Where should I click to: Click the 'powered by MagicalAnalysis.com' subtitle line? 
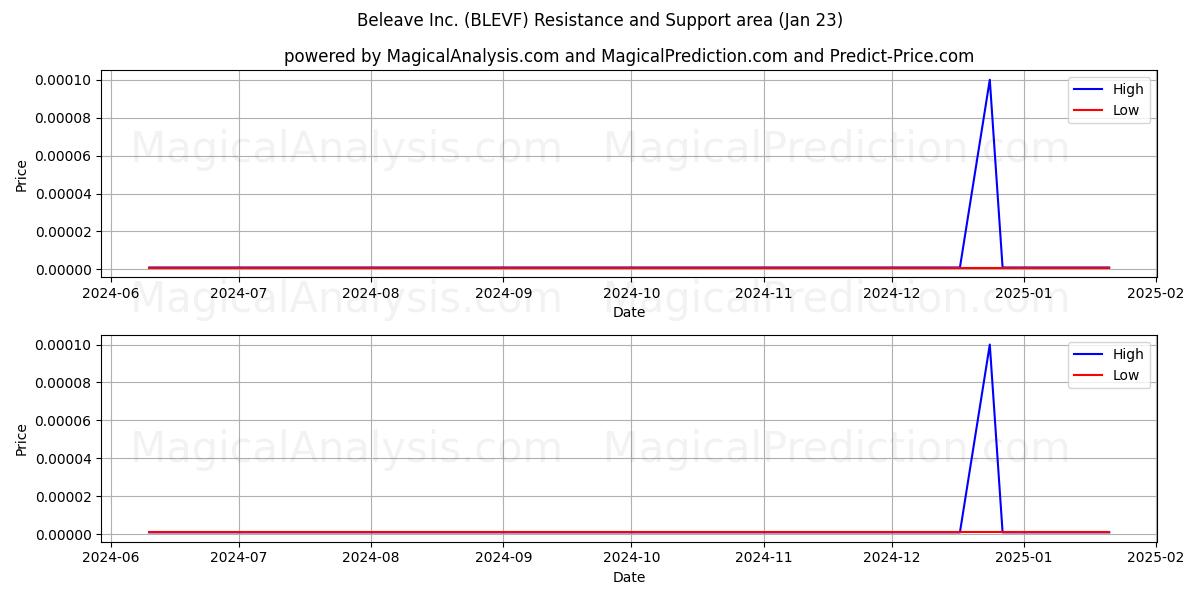click(629, 56)
